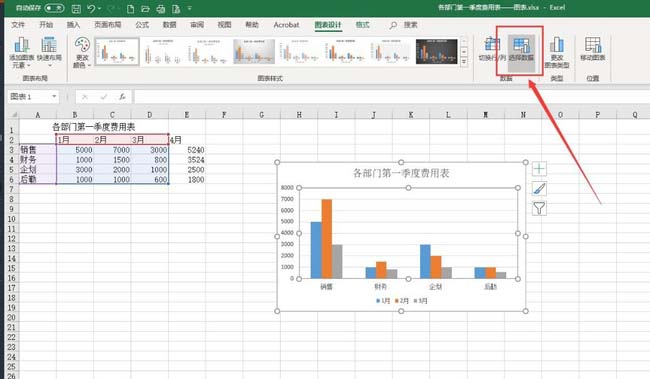Switch to the 格式 (Format) tab
The width and height of the screenshot is (650, 379).
(362, 25)
